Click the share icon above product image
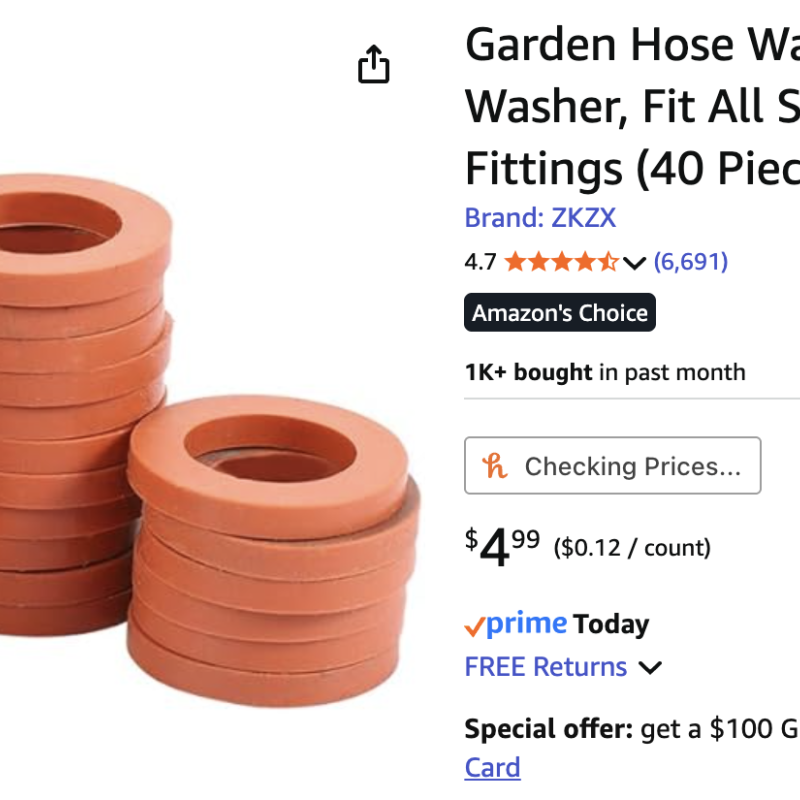The width and height of the screenshot is (800, 800). coord(373,64)
